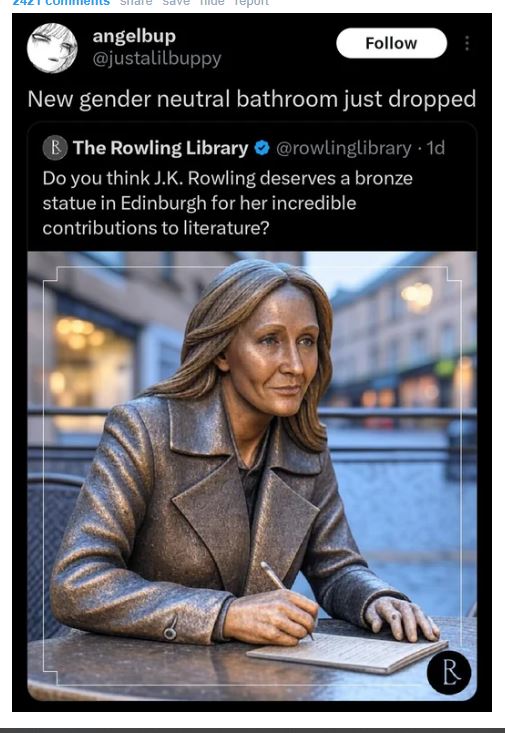Click the 1d timestamp

point(435,148)
